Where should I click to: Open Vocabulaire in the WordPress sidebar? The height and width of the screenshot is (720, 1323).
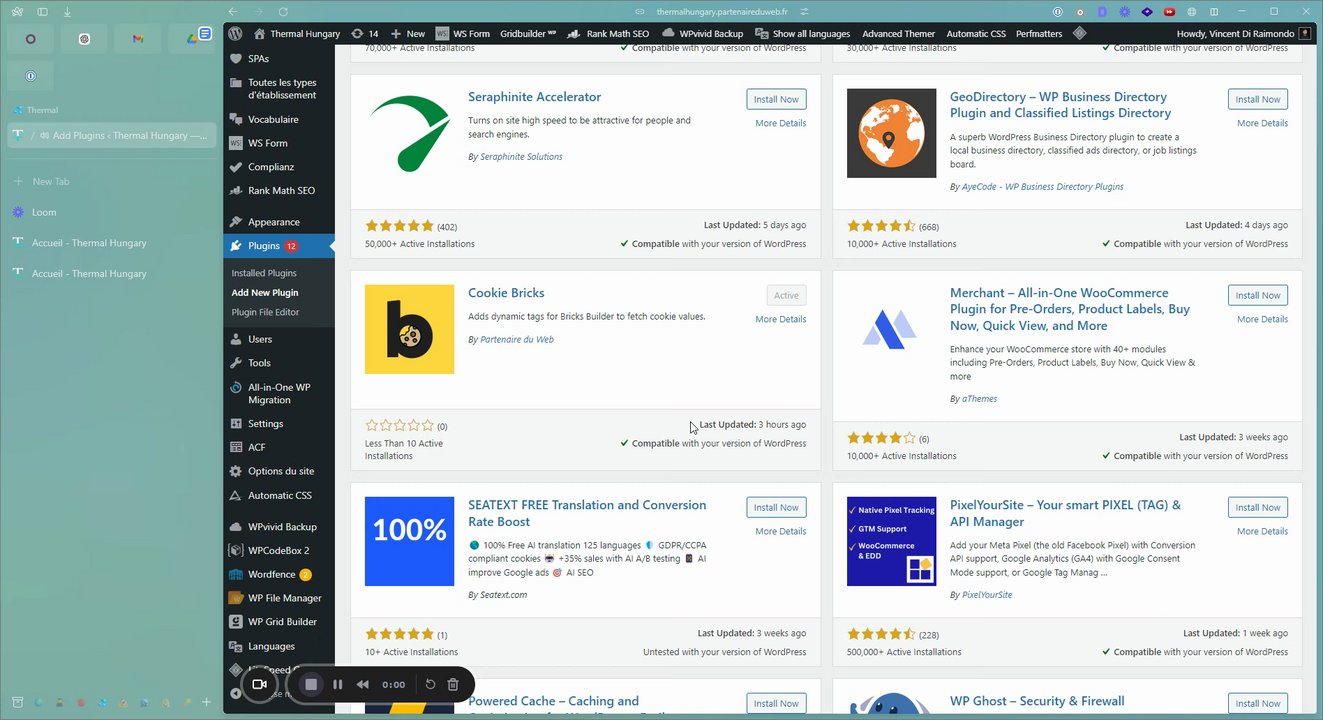[x=279, y=119]
